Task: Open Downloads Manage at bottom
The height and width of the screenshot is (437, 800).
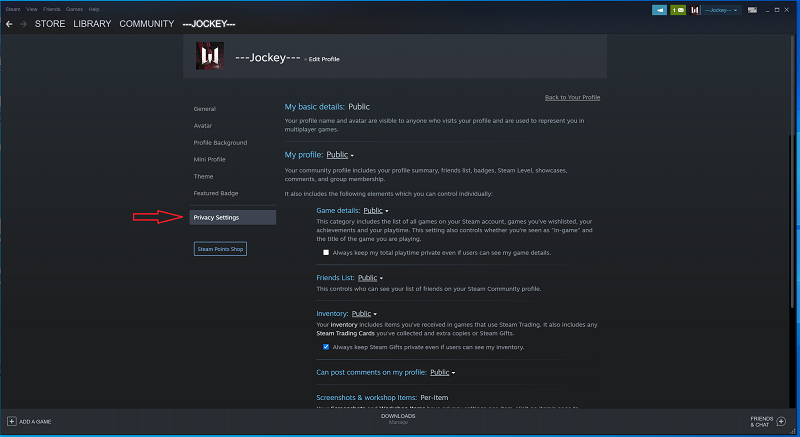Action: pyautogui.click(x=398, y=419)
